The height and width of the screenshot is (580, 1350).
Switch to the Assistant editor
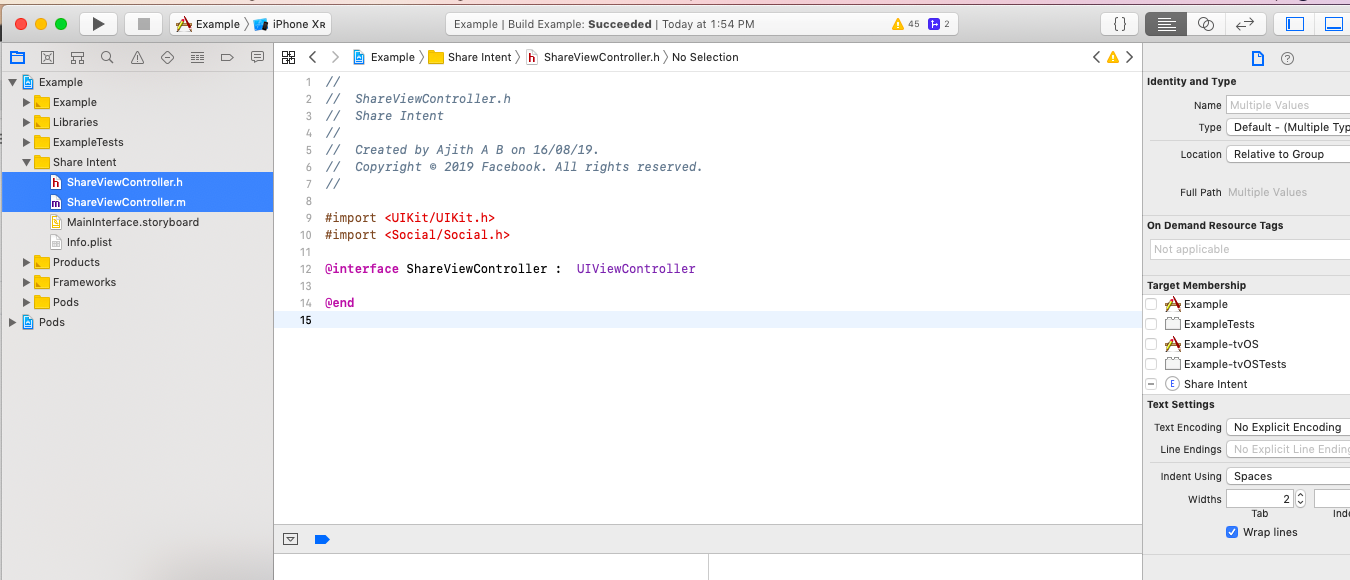point(1206,24)
